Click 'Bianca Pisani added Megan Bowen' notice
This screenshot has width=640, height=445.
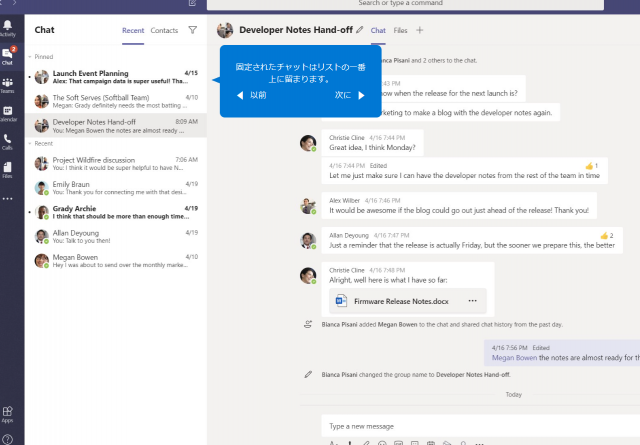442,325
